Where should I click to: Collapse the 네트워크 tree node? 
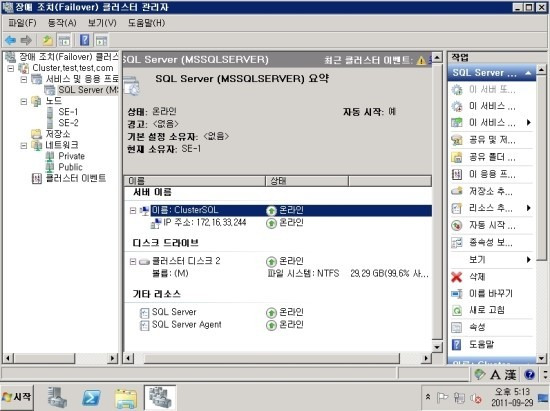coord(24,145)
